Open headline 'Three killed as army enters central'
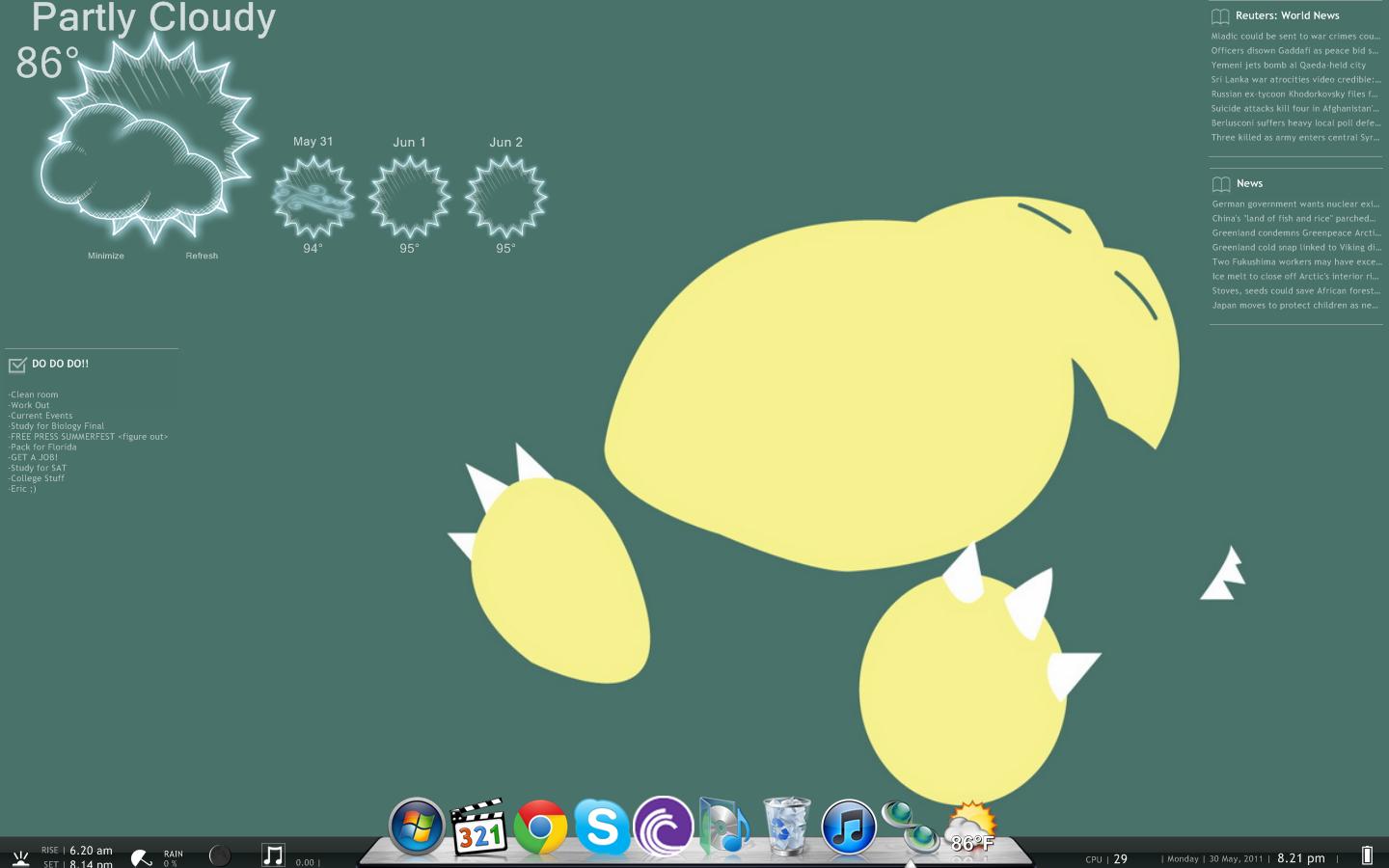1389x868 pixels. (x=1294, y=138)
